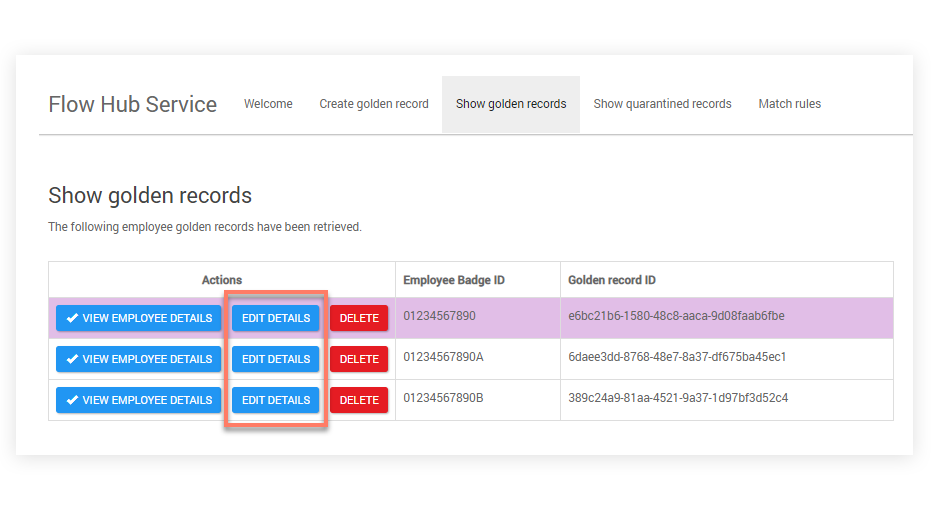Edit details for badge 01234567890
936x522 pixels.
point(276,318)
